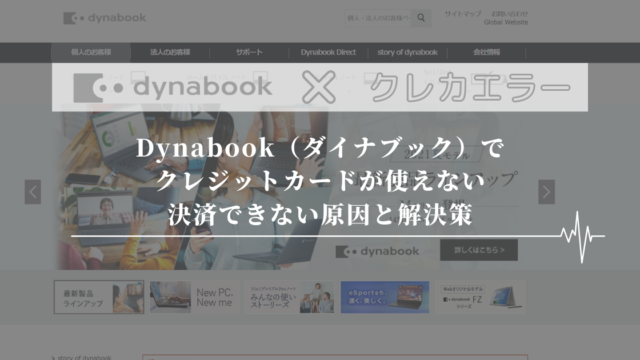The width and height of the screenshot is (640, 360).
Task: Click the 詳しくはこちら button
Action: pyautogui.click(x=479, y=250)
